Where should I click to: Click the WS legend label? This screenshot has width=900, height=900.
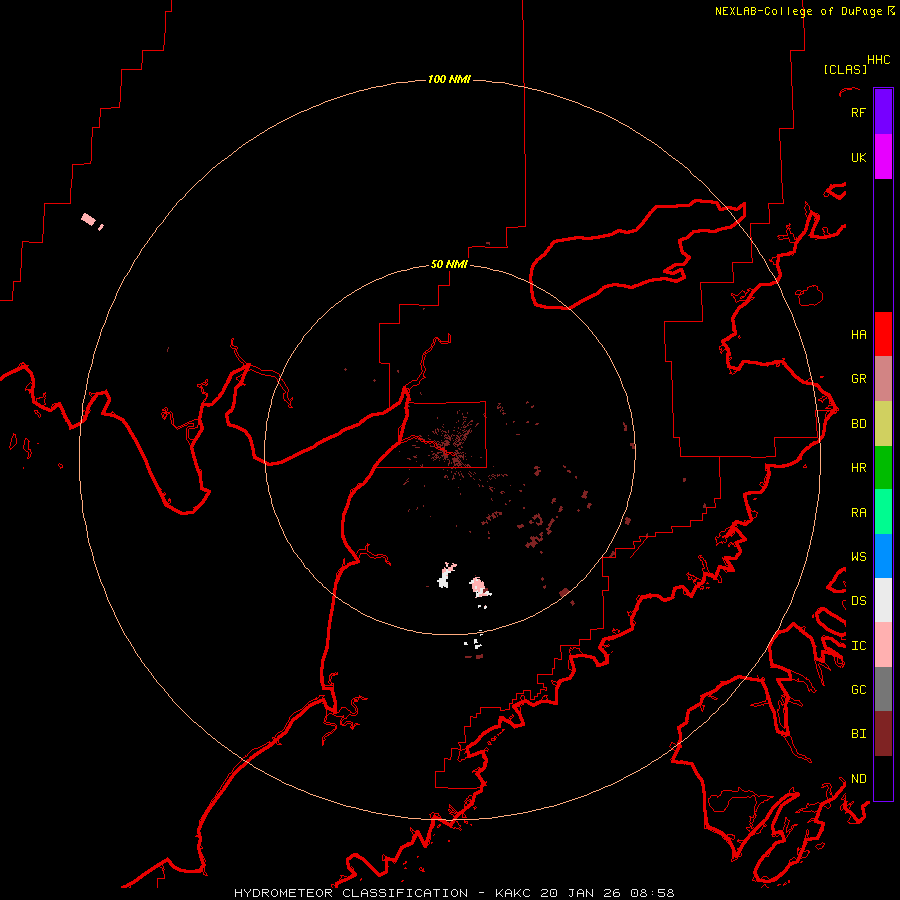click(x=858, y=556)
